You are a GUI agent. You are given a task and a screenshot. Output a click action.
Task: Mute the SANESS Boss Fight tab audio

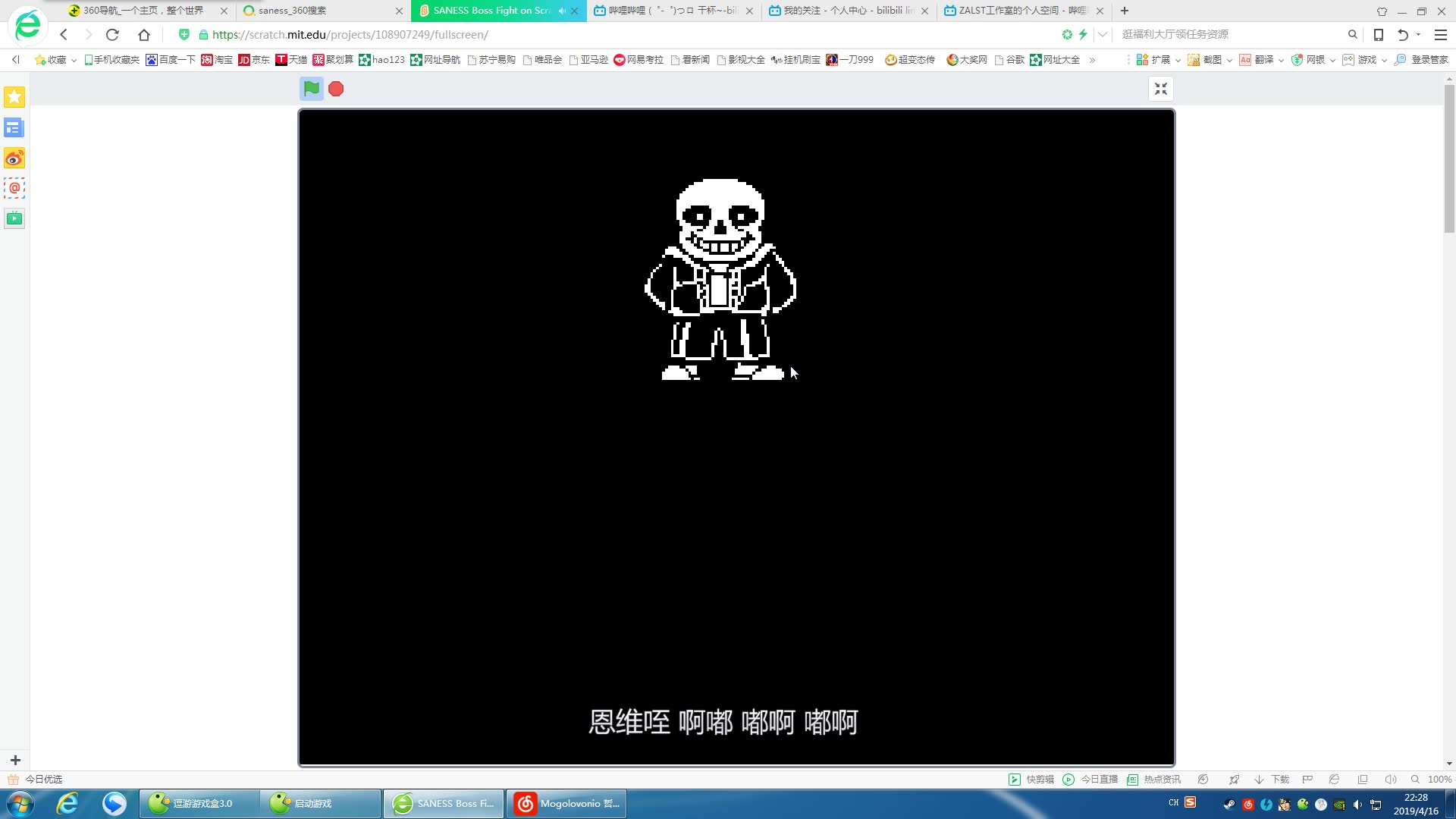tap(562, 11)
